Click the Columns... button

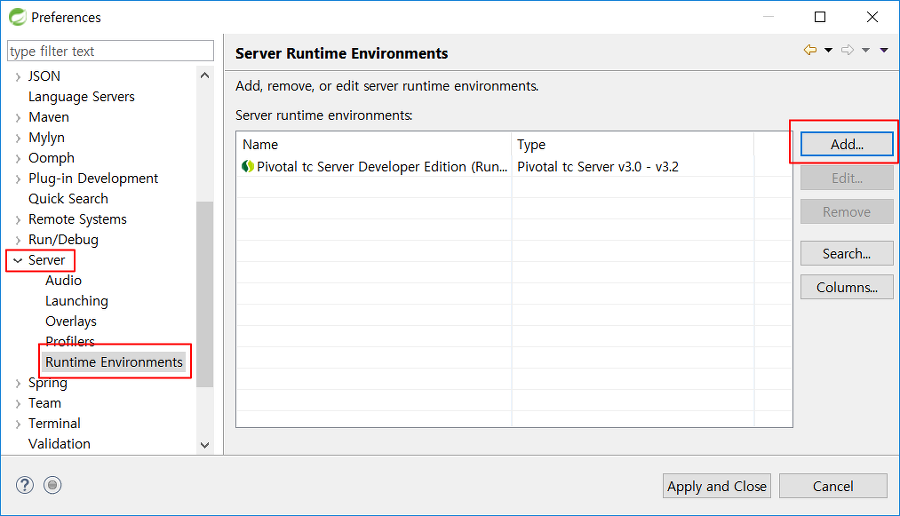tap(847, 287)
